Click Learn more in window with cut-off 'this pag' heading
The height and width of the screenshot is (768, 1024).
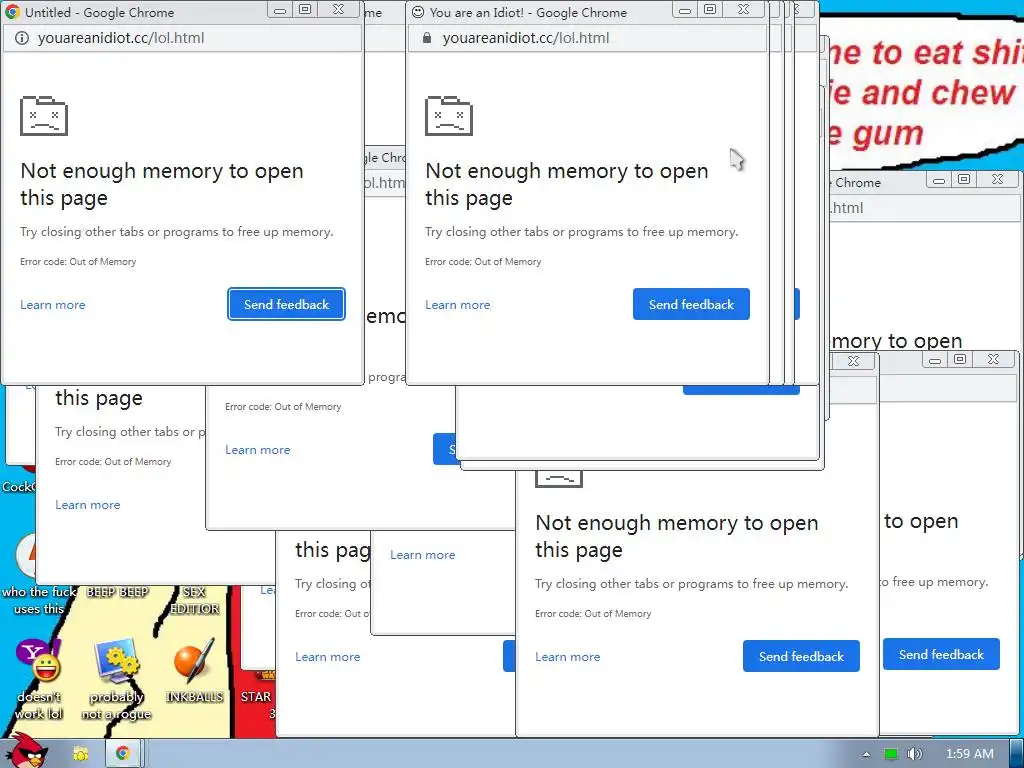coord(327,657)
